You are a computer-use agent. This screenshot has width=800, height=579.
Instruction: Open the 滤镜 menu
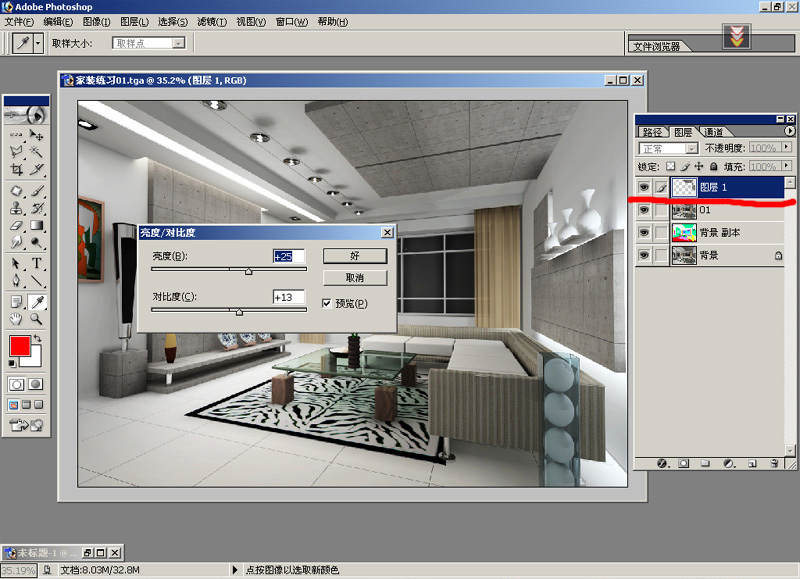click(x=212, y=22)
